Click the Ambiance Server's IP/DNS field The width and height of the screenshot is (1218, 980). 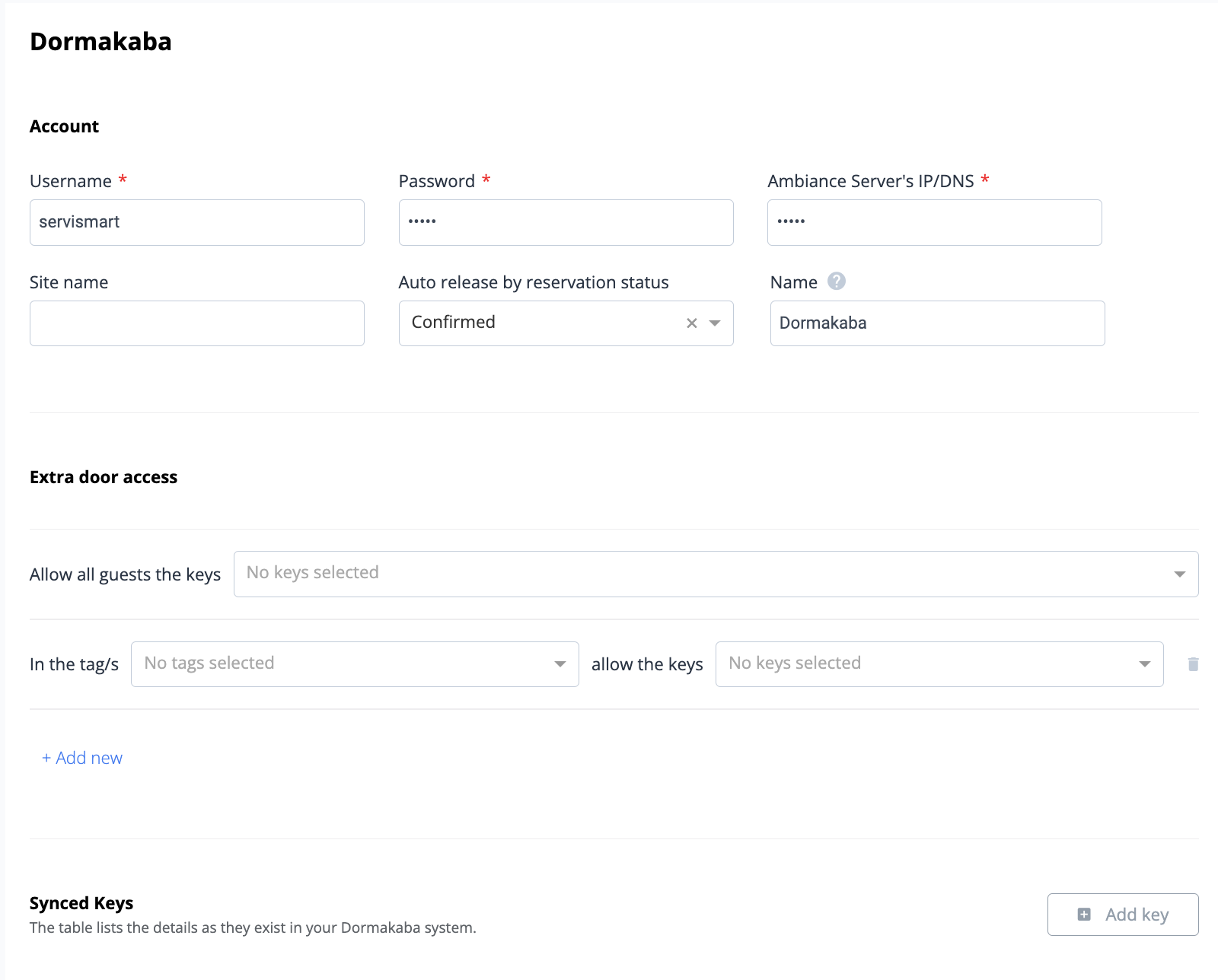[934, 222]
